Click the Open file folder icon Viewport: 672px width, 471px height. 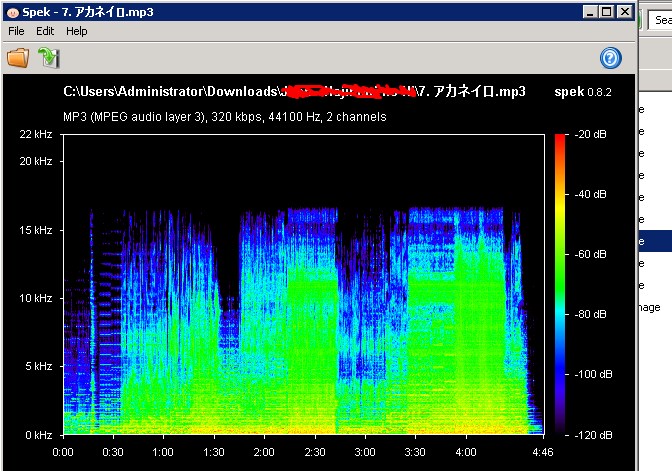pos(18,57)
